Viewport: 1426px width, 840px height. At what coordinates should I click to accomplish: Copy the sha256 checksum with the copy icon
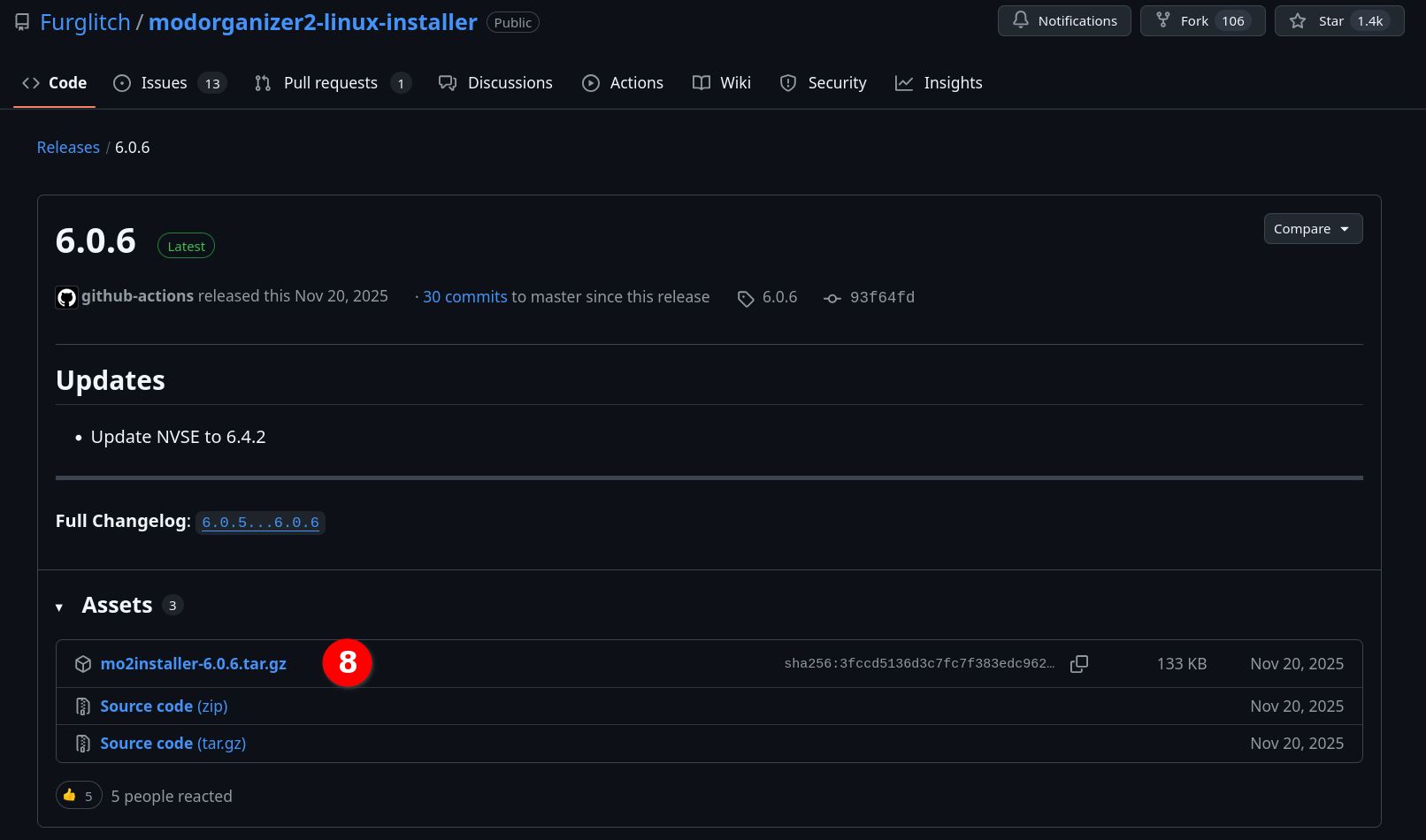pos(1079,664)
